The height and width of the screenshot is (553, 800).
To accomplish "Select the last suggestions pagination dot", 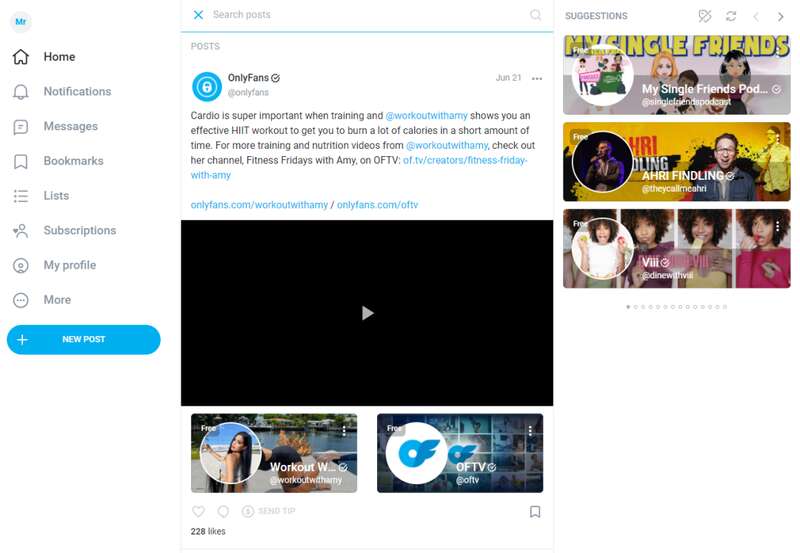I will (x=725, y=307).
